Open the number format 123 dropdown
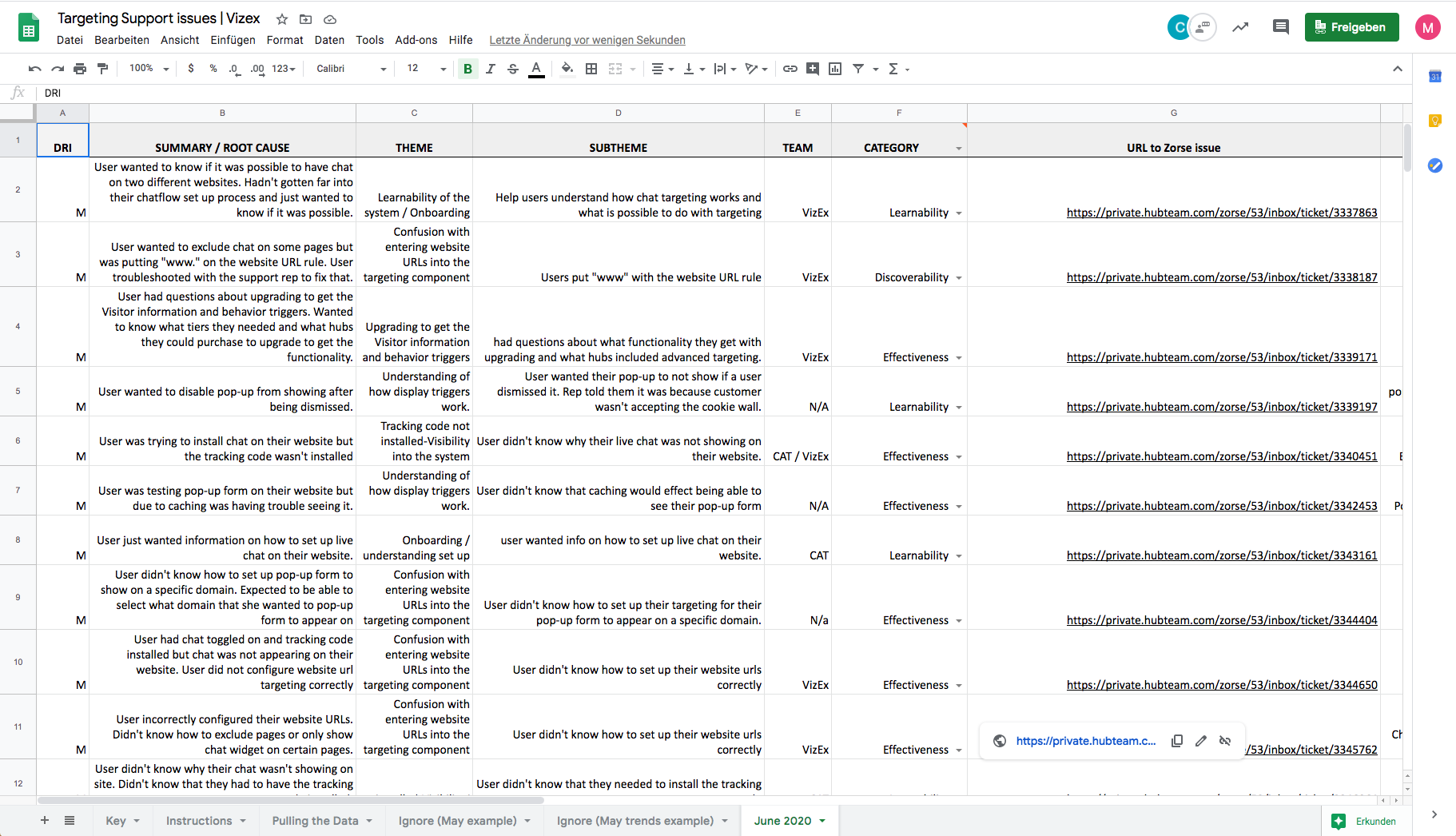The width and height of the screenshot is (1456, 836). click(284, 69)
